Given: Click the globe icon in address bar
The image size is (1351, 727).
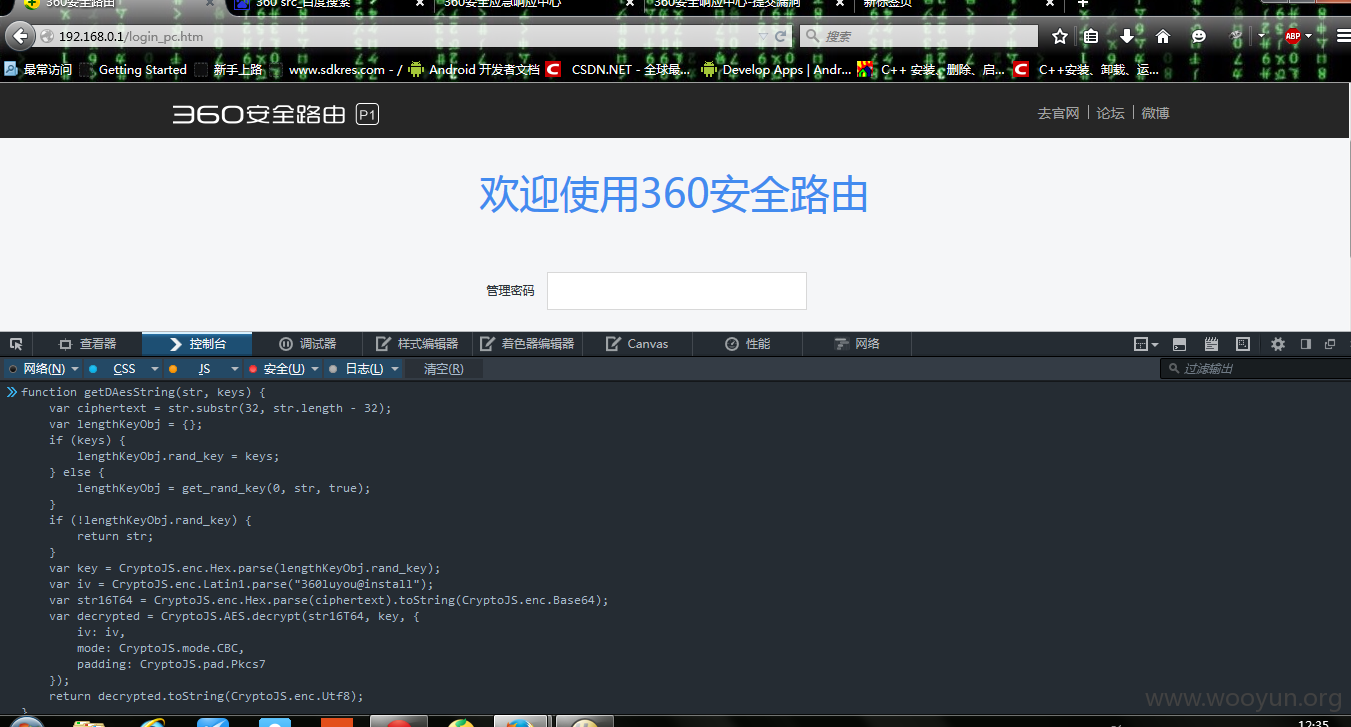Looking at the screenshot, I should pyautogui.click(x=47, y=36).
